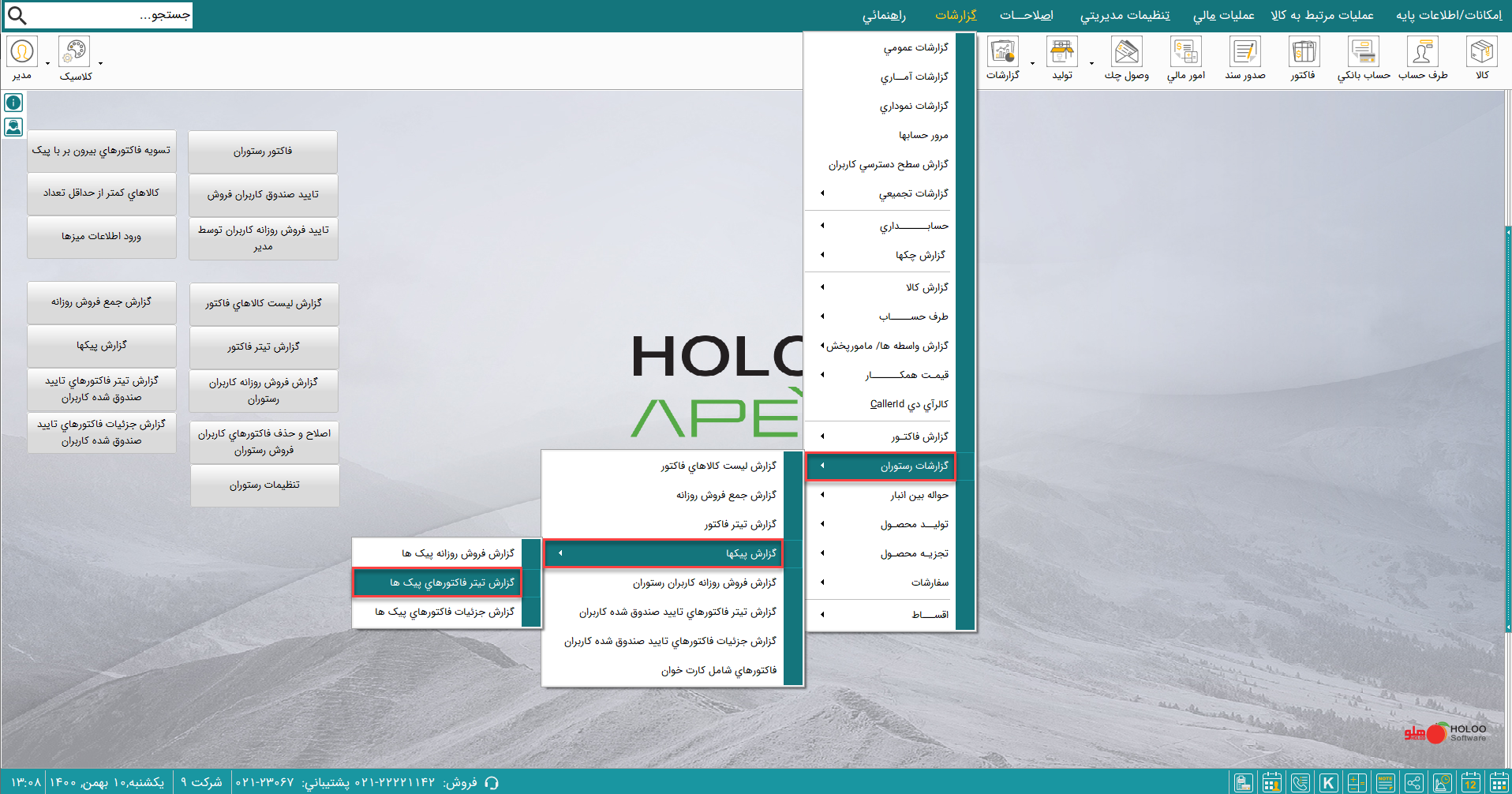Open the كالا toolbar icon
Viewport: 1512px width, 794px height.
coord(1482,52)
